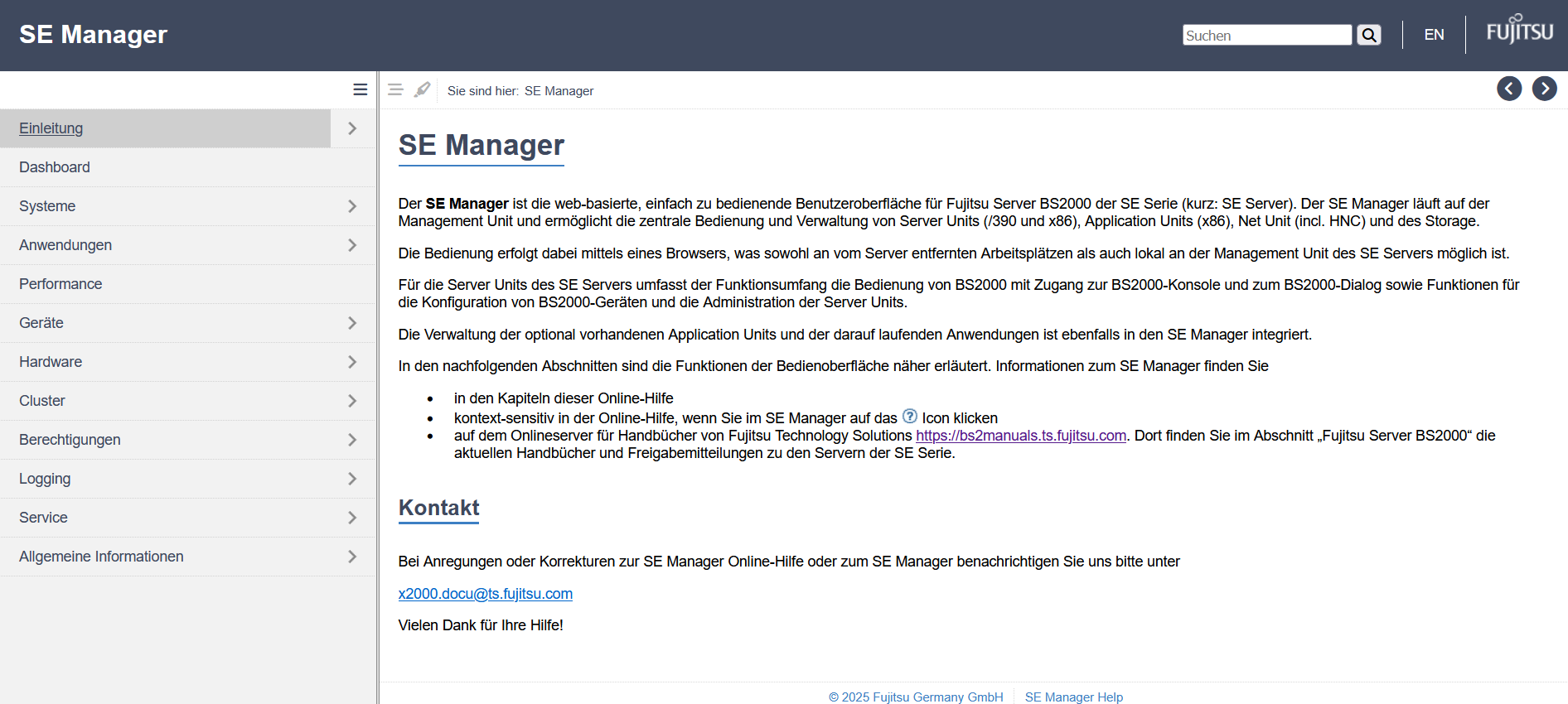Expand the Einleitung section chevron
This screenshot has height=704, width=1568.
click(352, 128)
